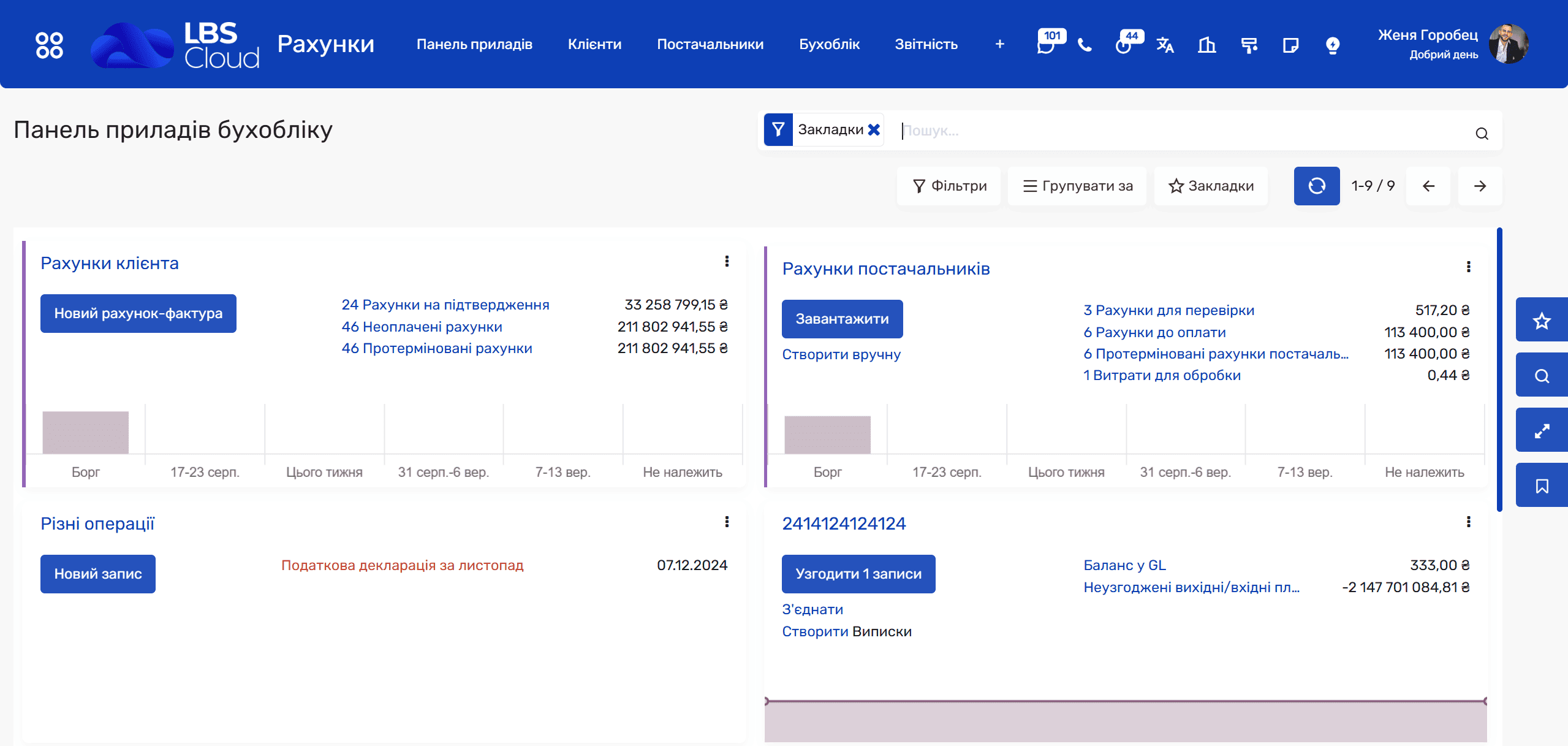This screenshot has width=1568, height=746.
Task: Click Створити вручну link
Action: [841, 354]
